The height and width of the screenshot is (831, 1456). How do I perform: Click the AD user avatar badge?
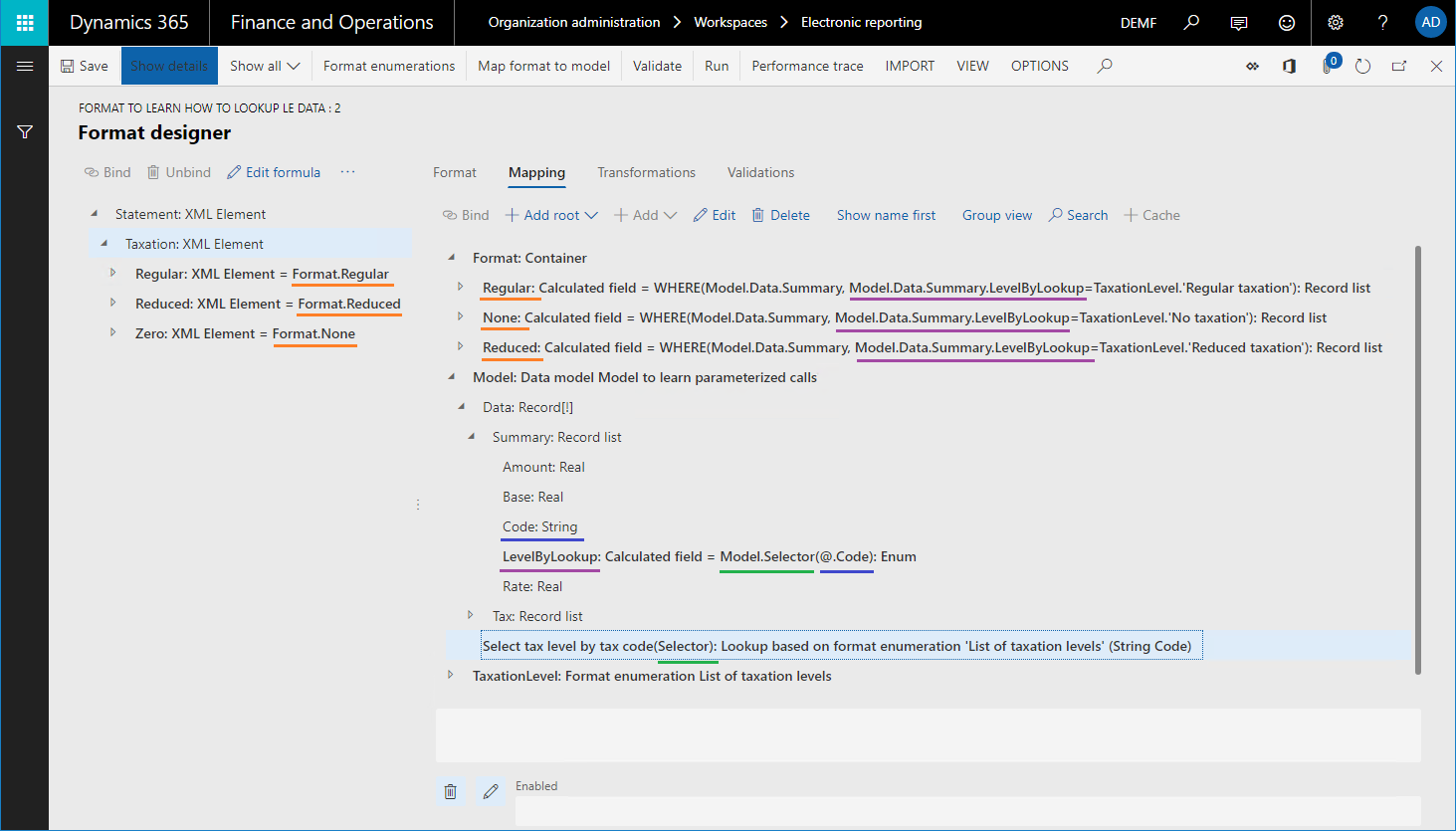click(1430, 22)
